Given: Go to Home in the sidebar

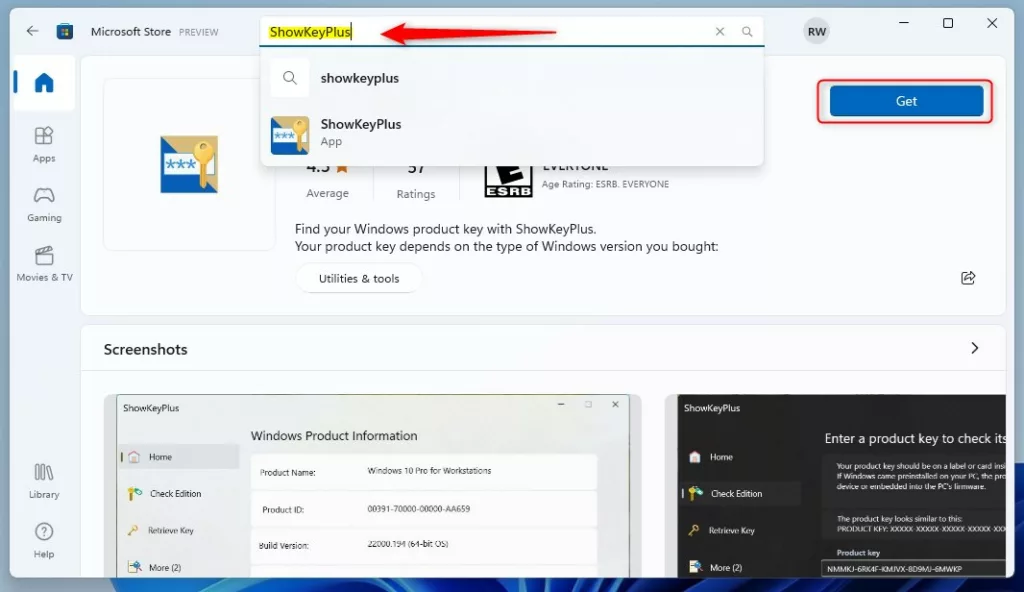Looking at the screenshot, I should (x=44, y=83).
